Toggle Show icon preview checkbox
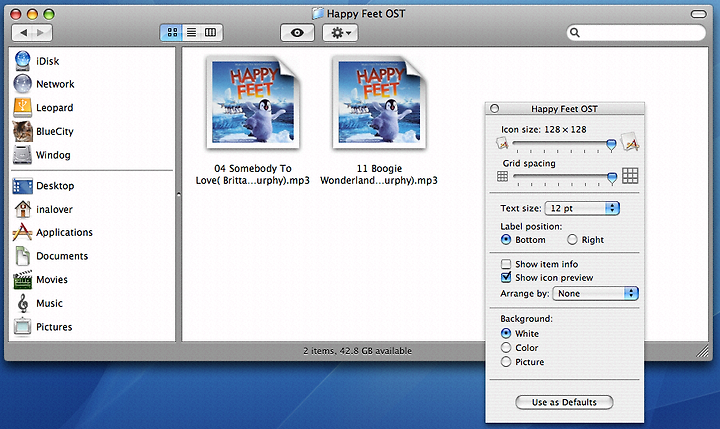Viewport: 720px width, 429px height. 506,277
